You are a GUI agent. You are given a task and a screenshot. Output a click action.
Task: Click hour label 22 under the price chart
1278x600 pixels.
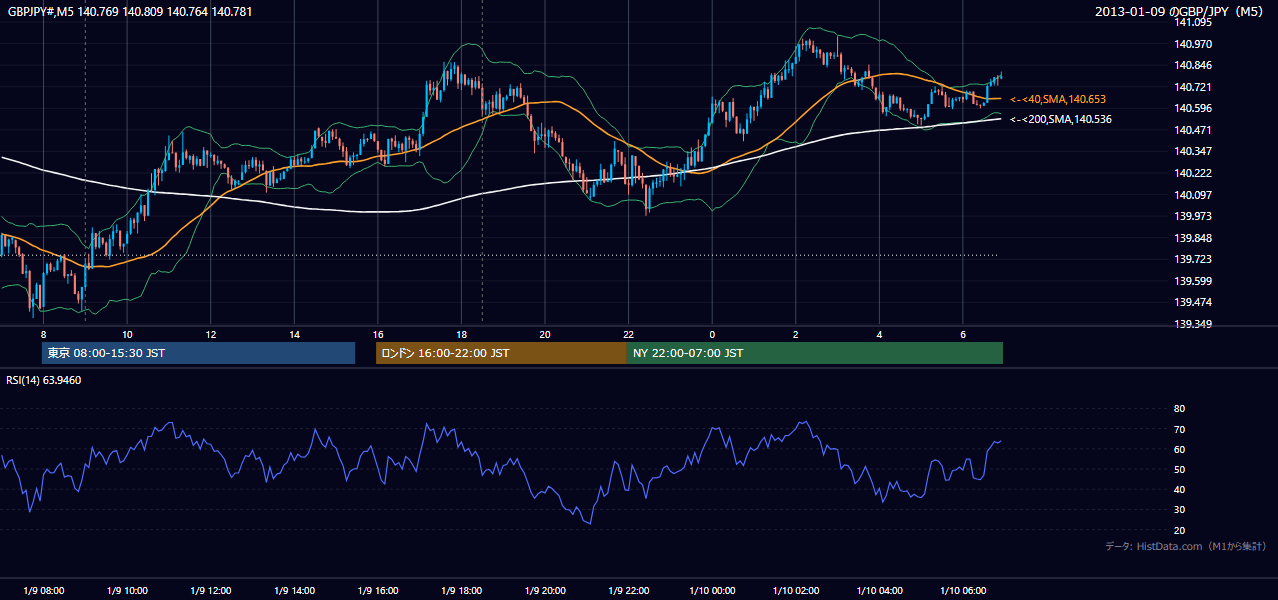(629, 334)
